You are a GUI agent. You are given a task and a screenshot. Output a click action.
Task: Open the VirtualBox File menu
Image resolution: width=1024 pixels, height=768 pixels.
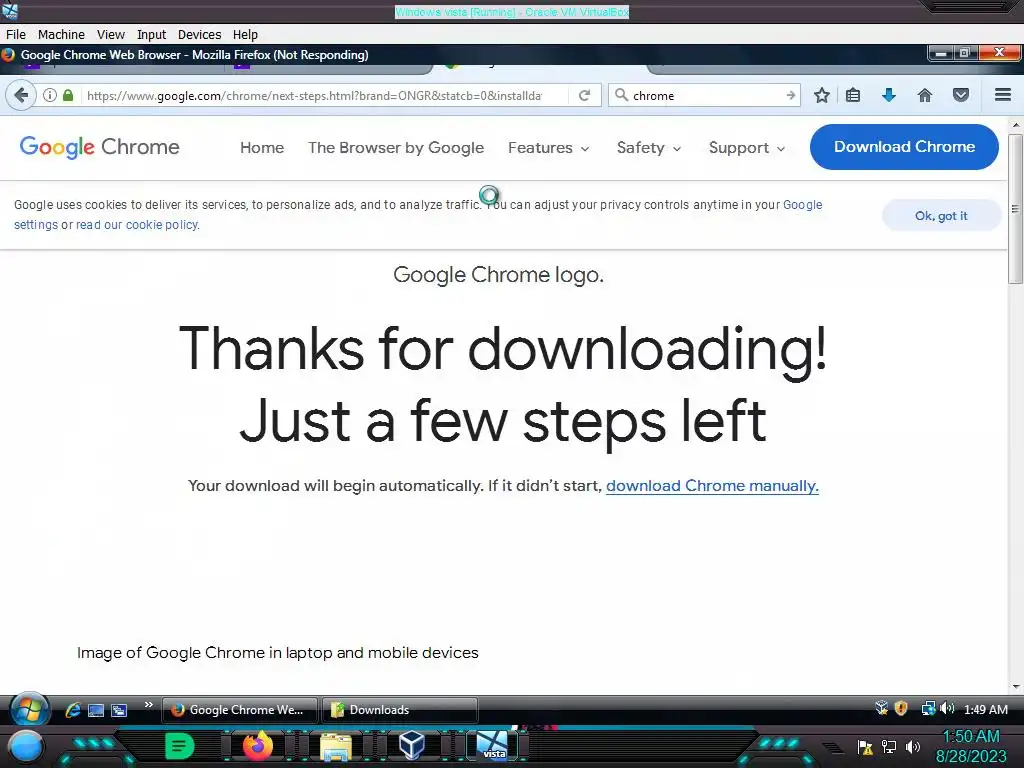(16, 35)
